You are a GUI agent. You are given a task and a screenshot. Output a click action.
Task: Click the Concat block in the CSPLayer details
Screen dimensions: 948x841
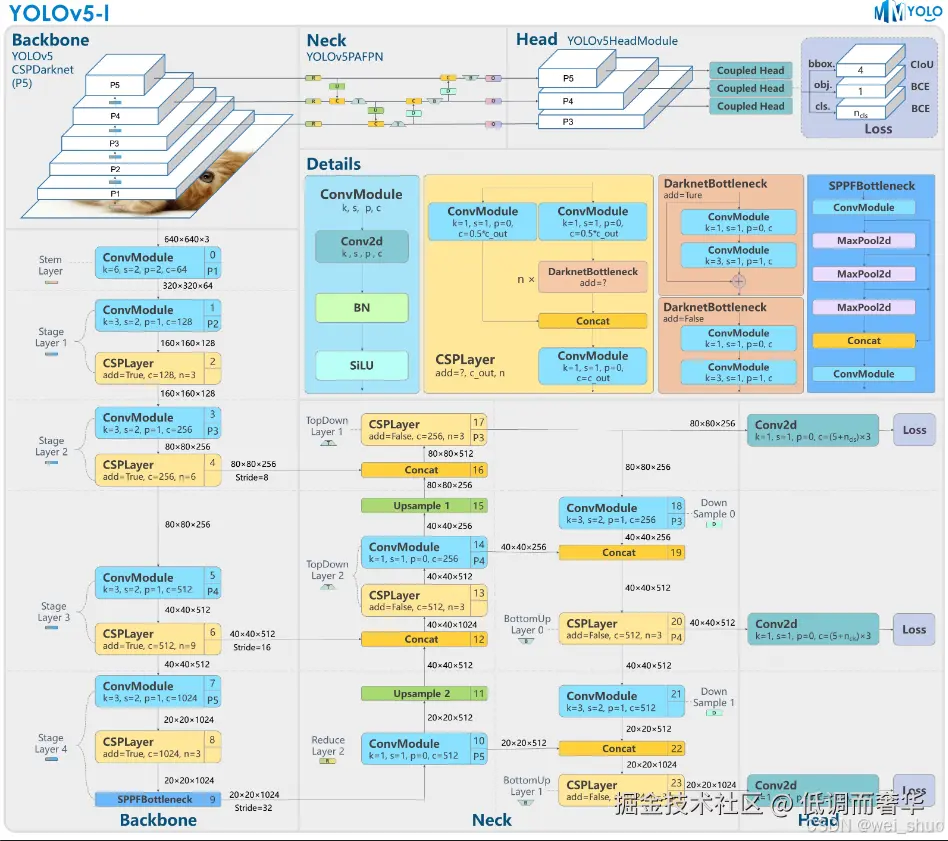[592, 321]
